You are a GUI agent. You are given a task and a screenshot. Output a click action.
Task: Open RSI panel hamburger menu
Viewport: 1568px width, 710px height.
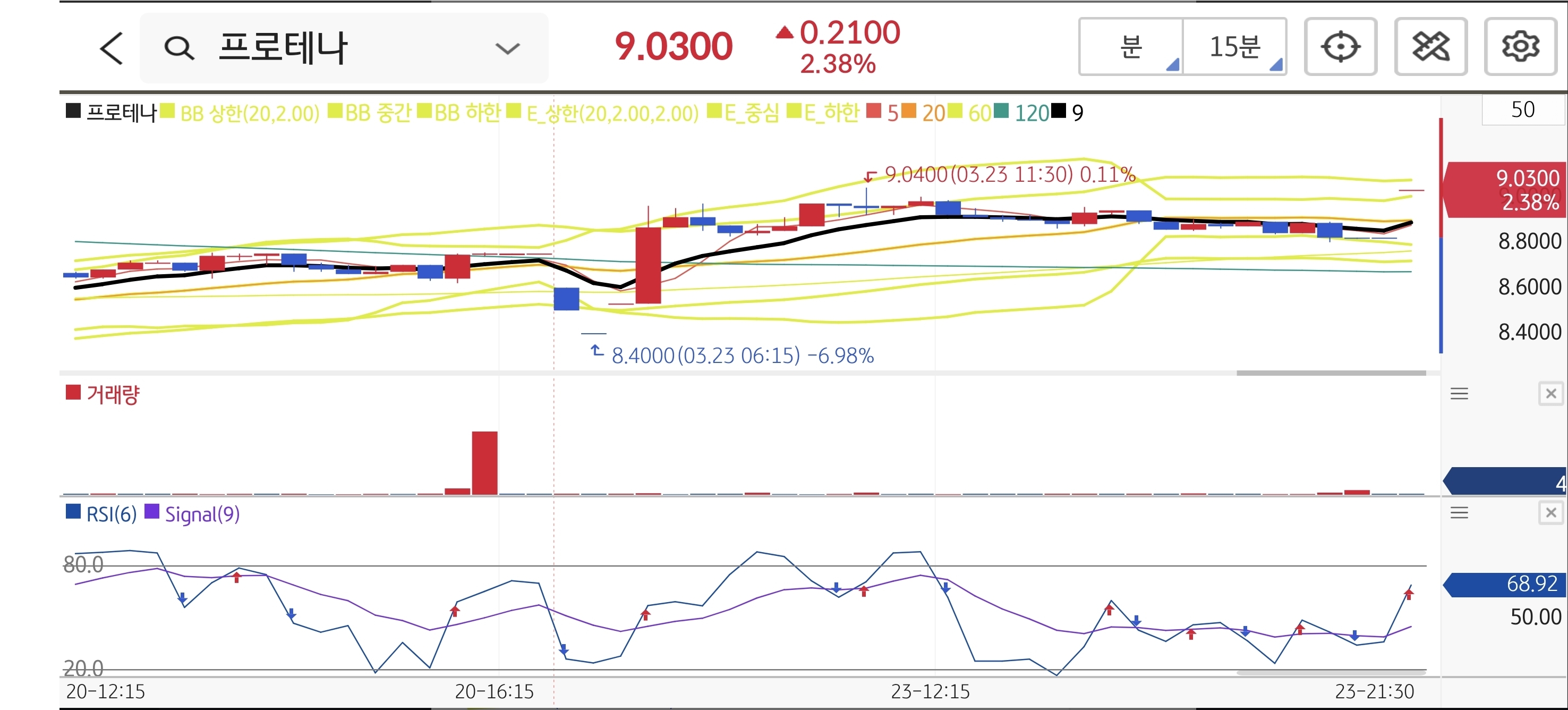click(1459, 513)
